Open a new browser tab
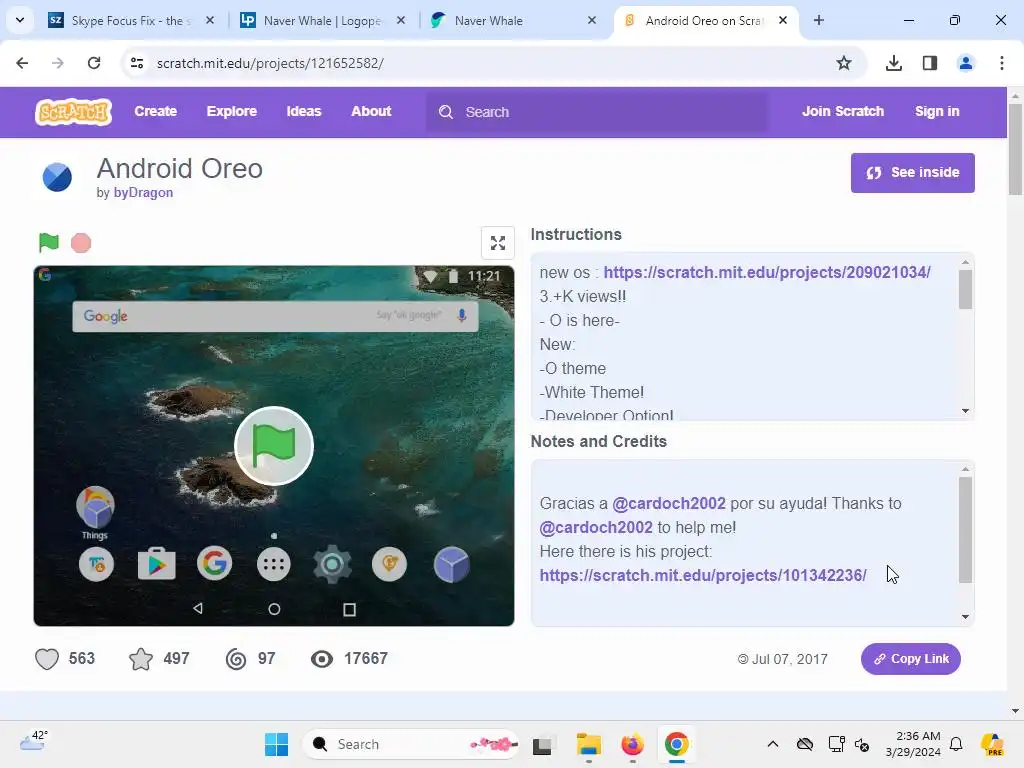Viewport: 1024px width, 768px height. point(819,20)
